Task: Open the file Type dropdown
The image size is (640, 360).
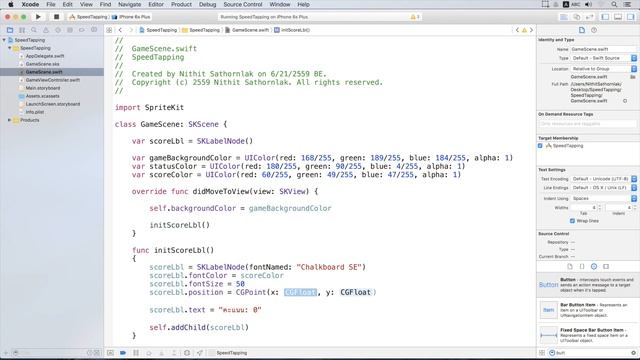Action: point(604,58)
